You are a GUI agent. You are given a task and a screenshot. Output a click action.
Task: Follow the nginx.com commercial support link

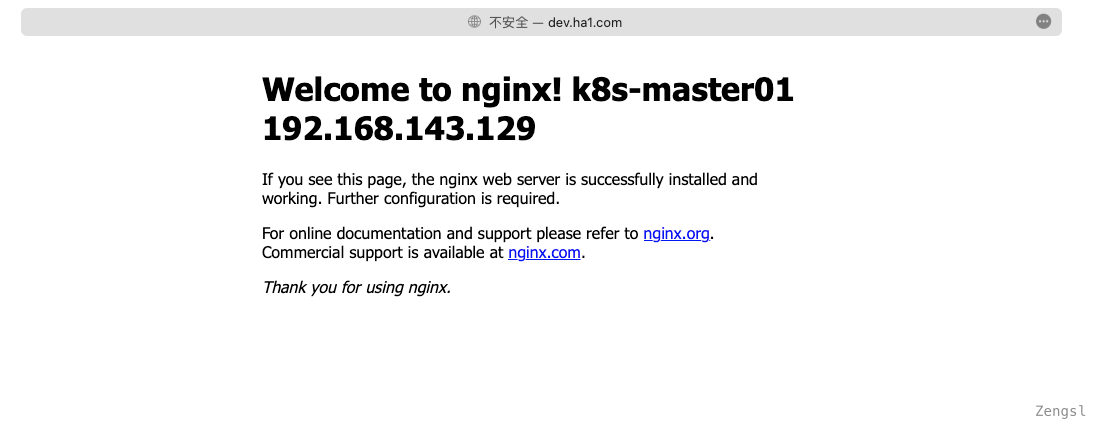pos(544,253)
